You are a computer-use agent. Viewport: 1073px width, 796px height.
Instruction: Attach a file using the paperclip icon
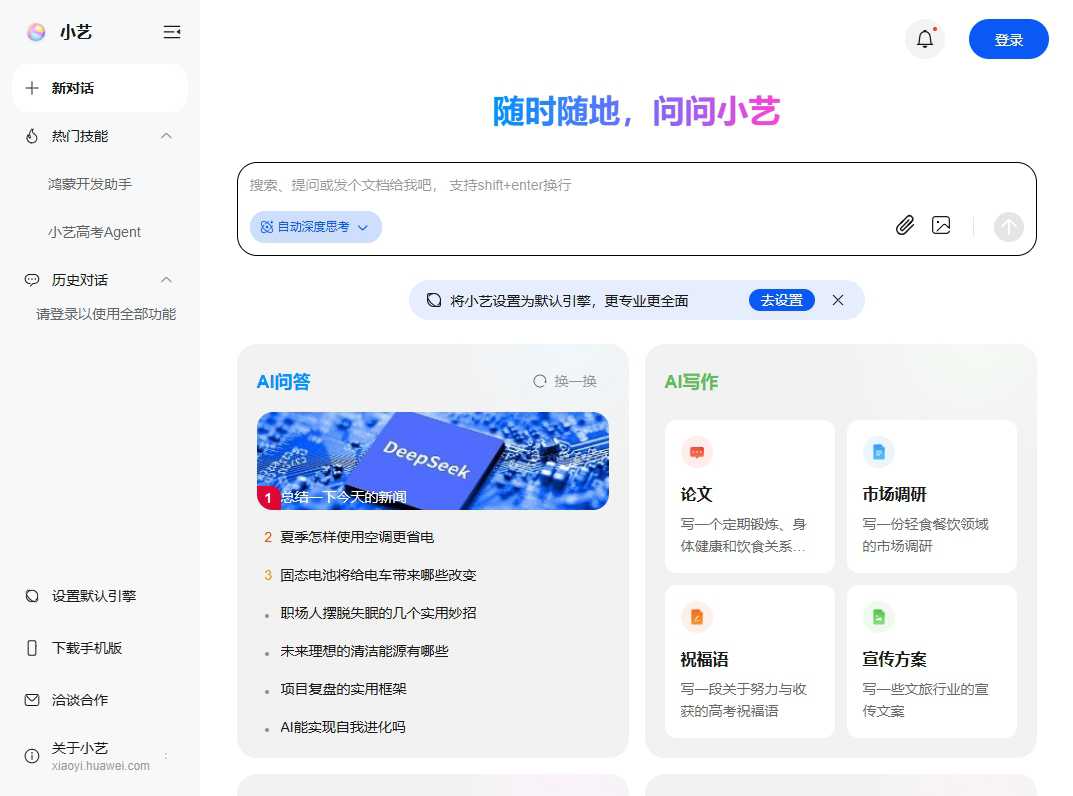(x=904, y=225)
